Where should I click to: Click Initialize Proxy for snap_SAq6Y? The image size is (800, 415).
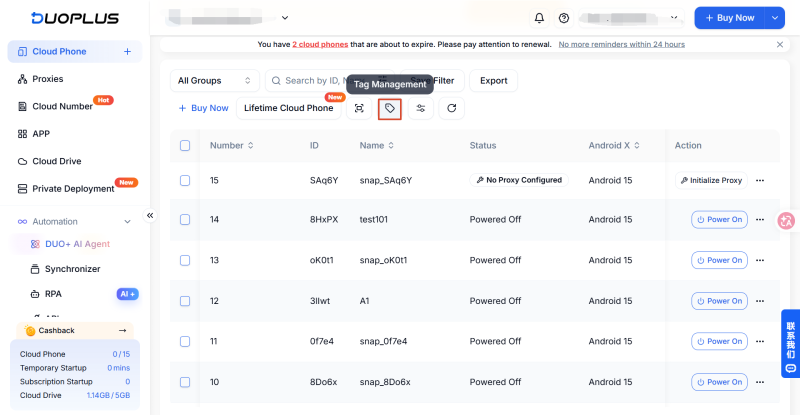tap(711, 180)
